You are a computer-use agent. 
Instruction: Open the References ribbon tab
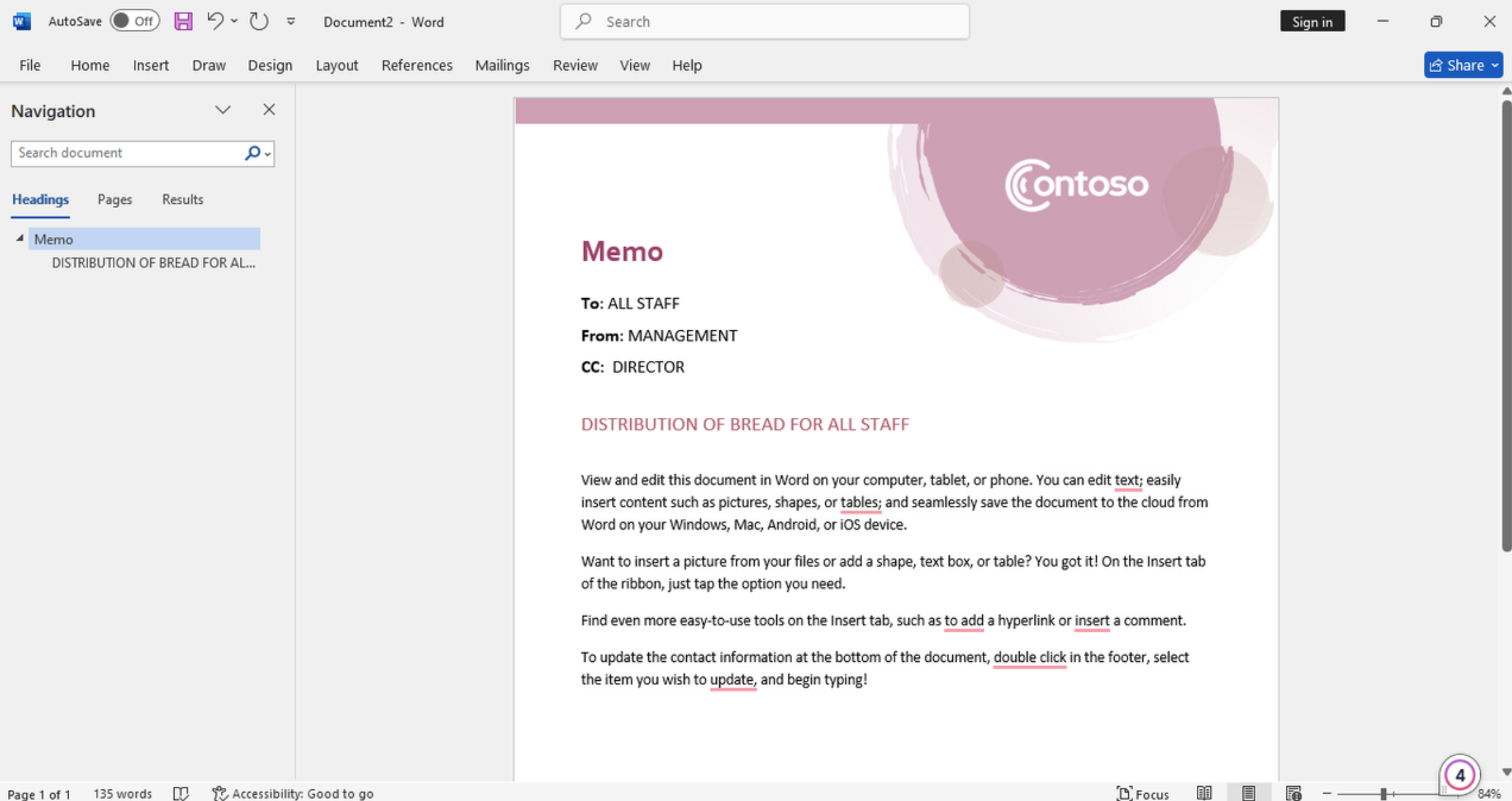[416, 65]
